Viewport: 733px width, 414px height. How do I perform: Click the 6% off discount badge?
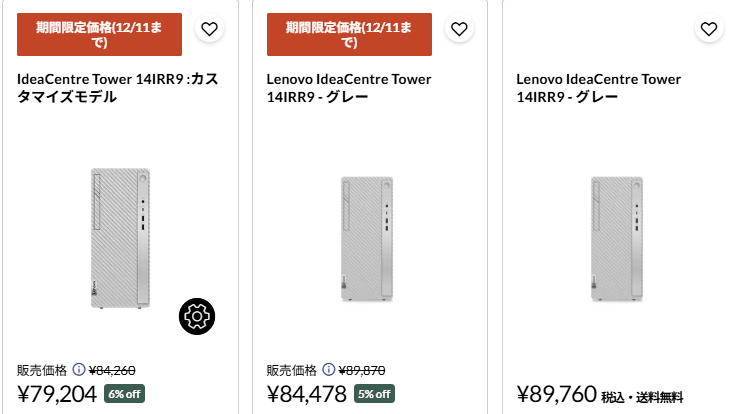(124, 393)
